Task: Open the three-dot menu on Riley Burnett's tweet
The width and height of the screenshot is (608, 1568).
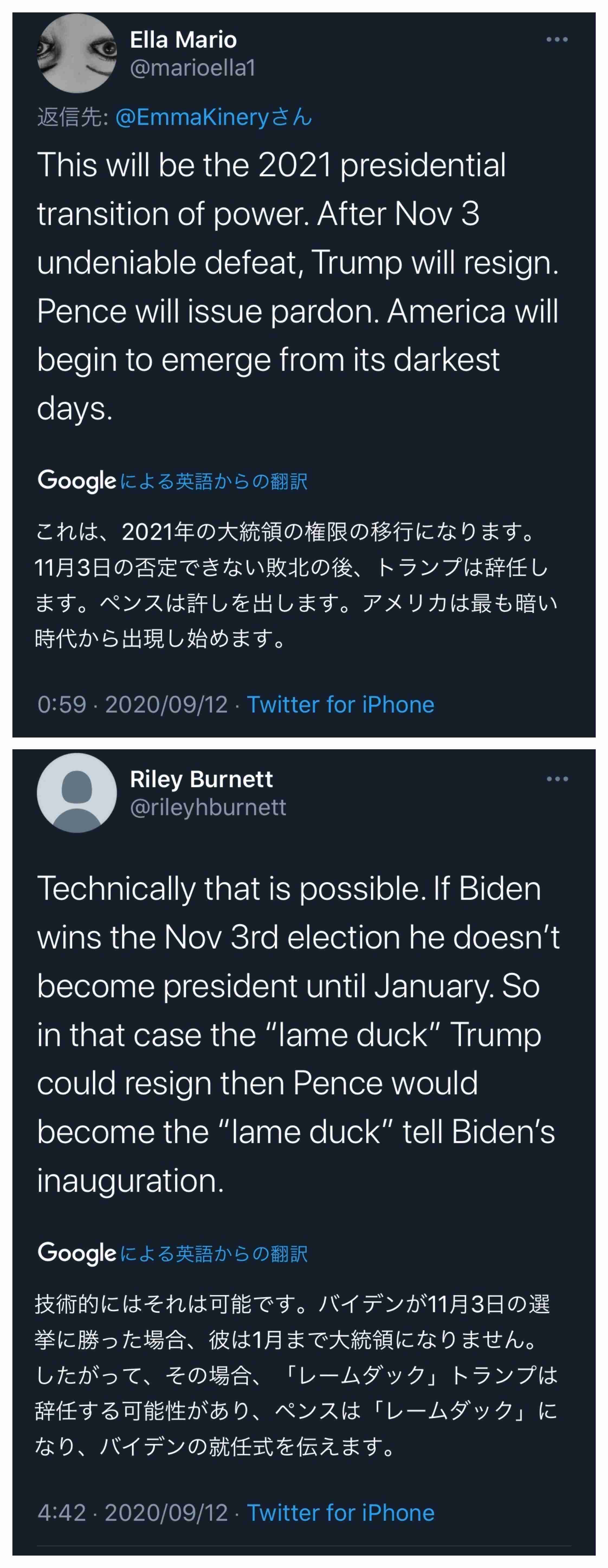Action: (x=557, y=779)
